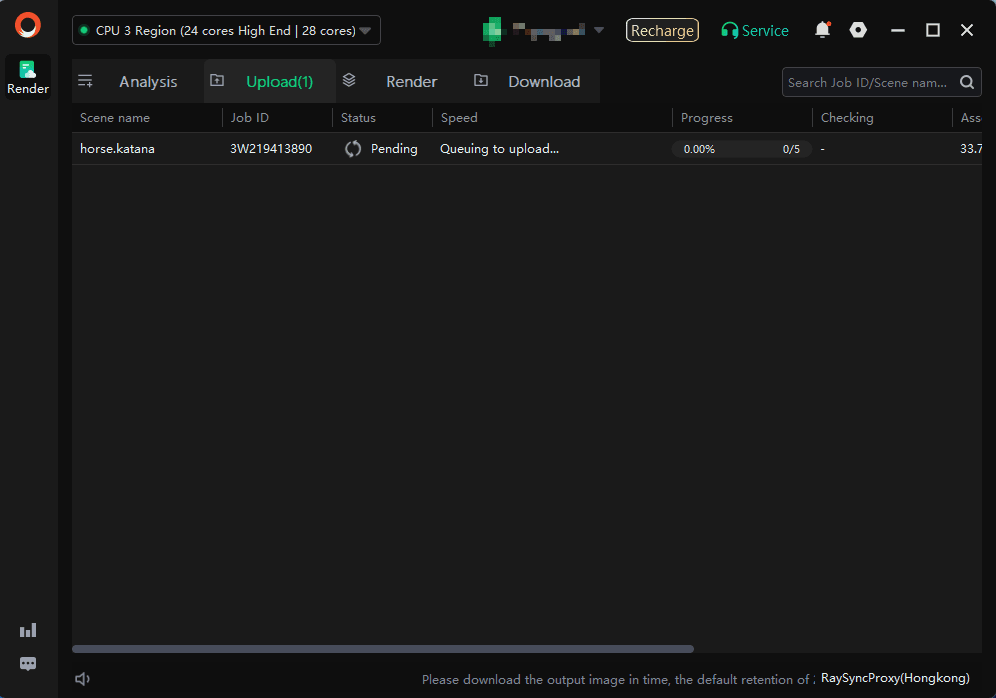
Task: Open the statistics bar chart icon
Action: click(28, 630)
